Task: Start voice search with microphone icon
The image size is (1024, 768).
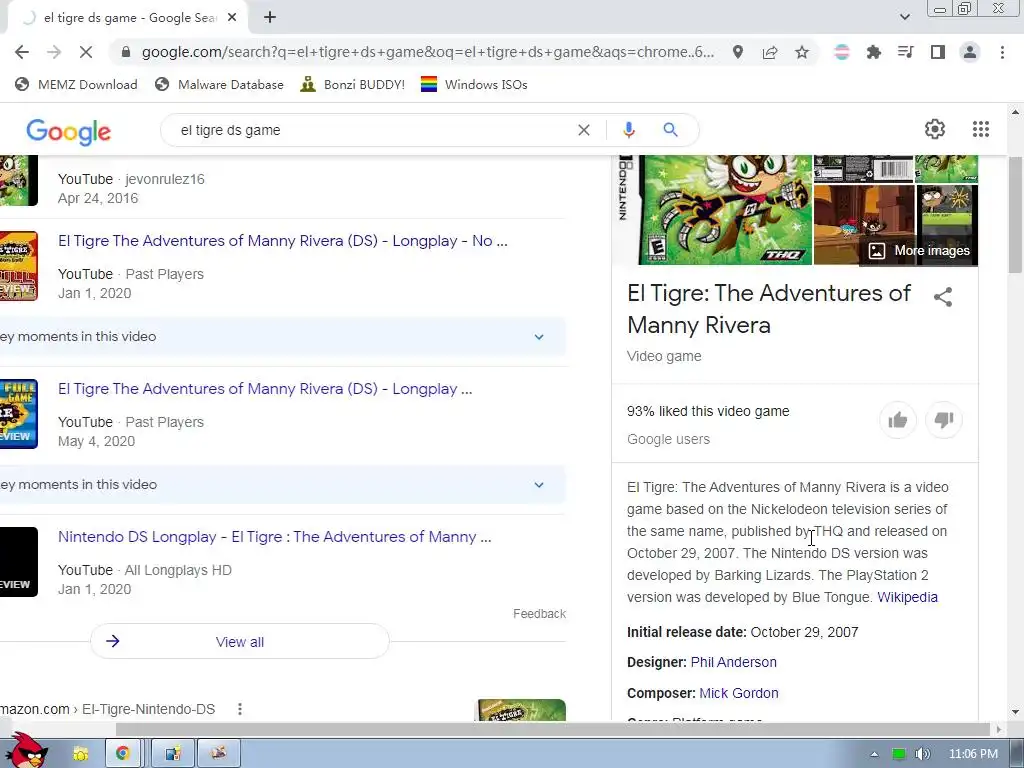Action: 628,130
